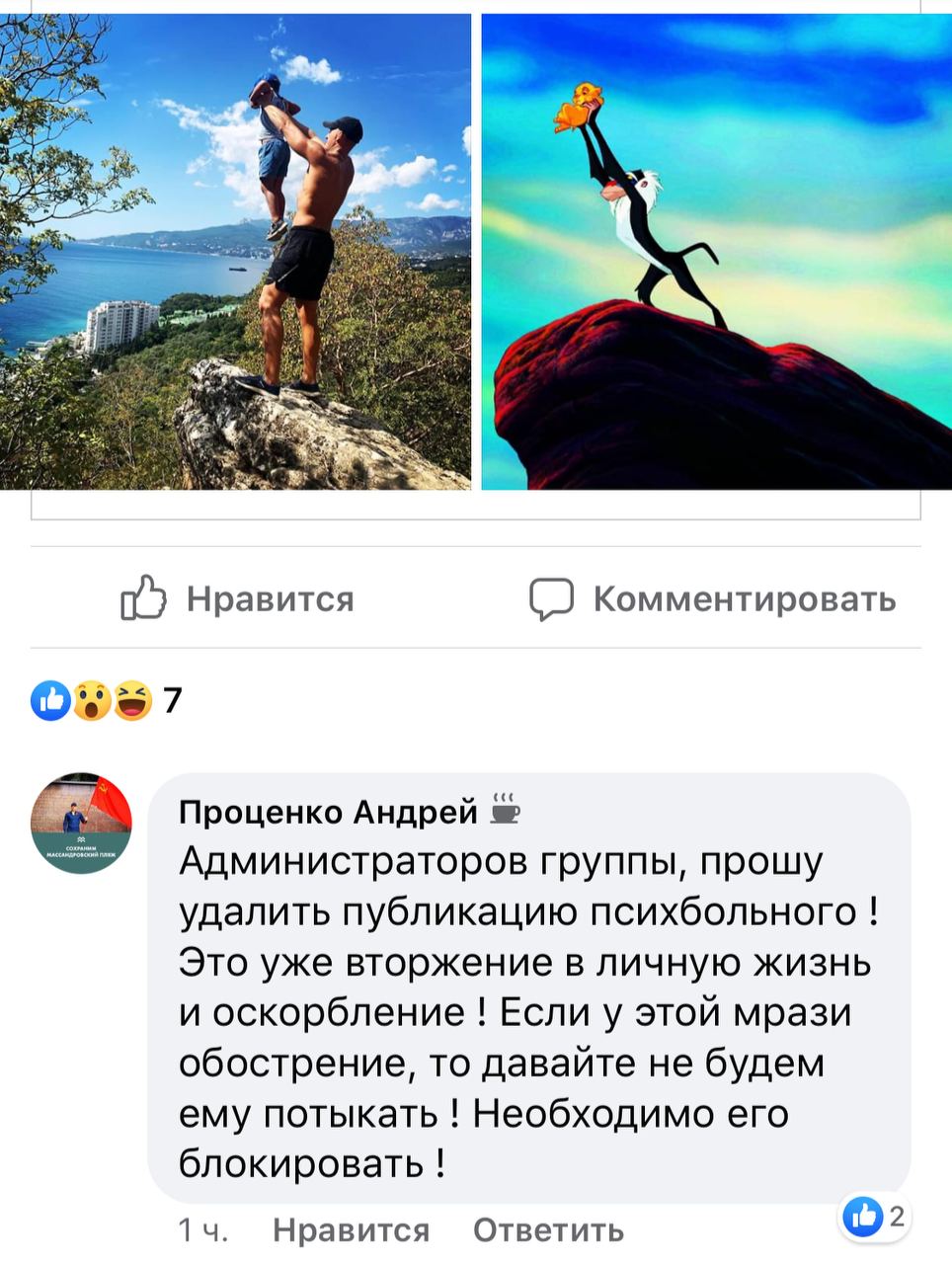The width and height of the screenshot is (952, 1264).
Task: Click the blue like reaction icon
Action: click(50, 700)
